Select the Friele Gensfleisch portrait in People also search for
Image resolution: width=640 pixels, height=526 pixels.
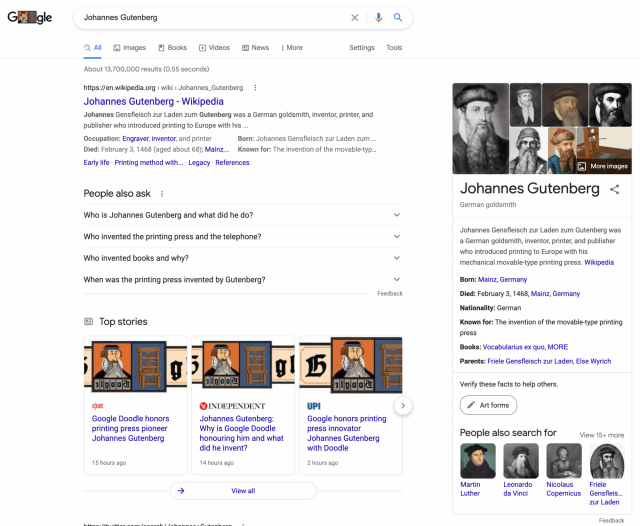[x=607, y=461]
